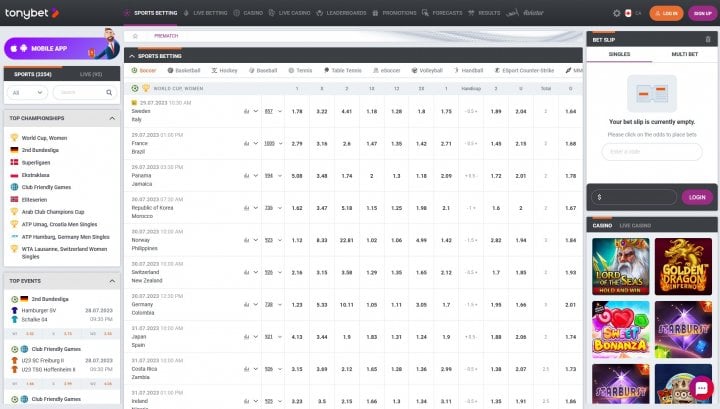Select the Basketball sport icon
This screenshot has width=720, height=409.
pyautogui.click(x=170, y=71)
